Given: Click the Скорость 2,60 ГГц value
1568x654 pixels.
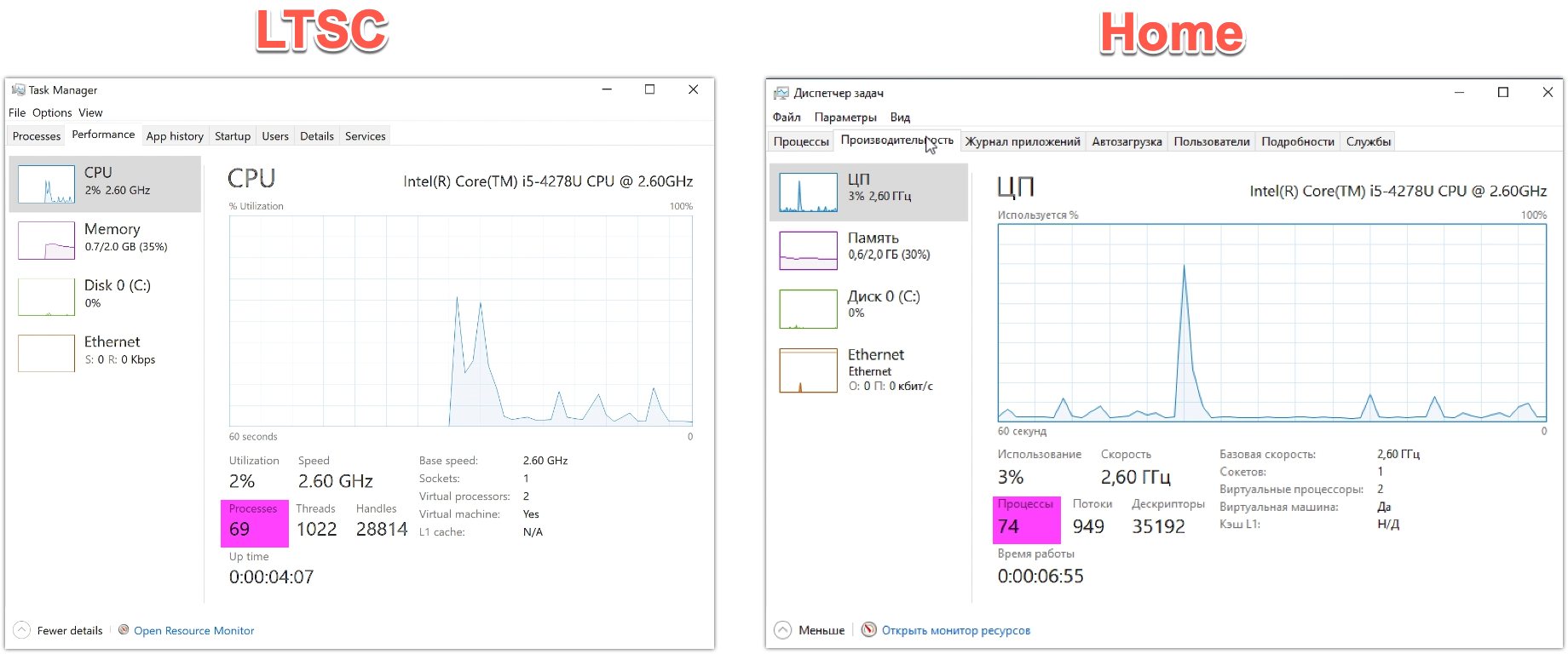Looking at the screenshot, I should click(x=1136, y=477).
